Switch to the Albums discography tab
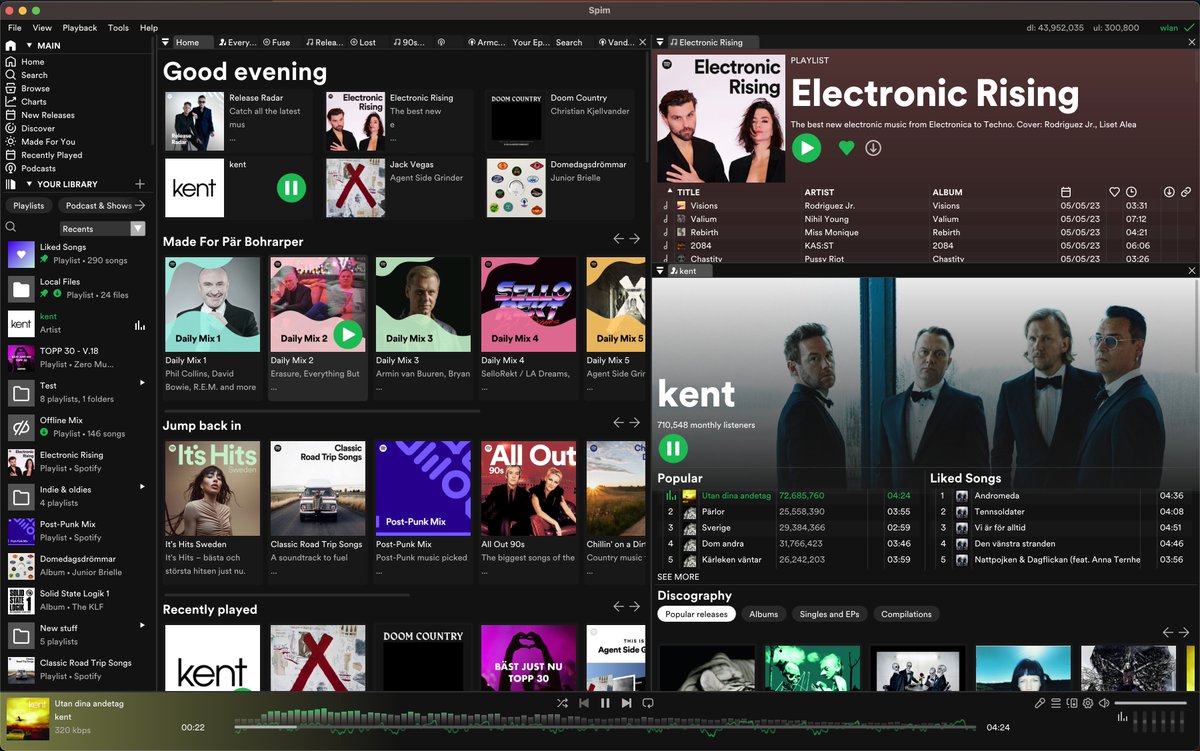The width and height of the screenshot is (1200, 751). (x=763, y=614)
